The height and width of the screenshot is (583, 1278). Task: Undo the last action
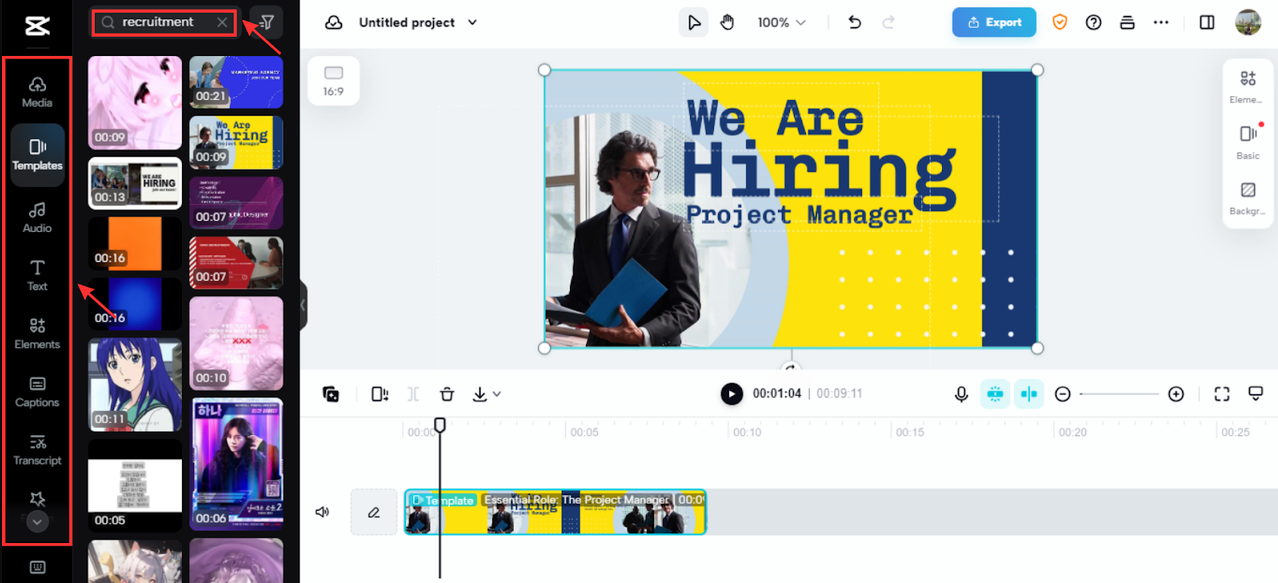[x=854, y=22]
